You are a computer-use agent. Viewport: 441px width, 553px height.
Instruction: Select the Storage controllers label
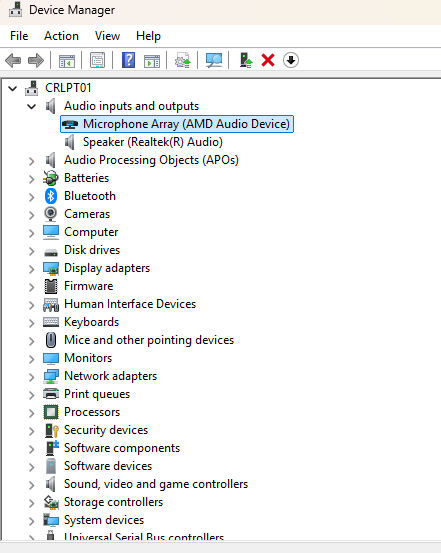[113, 502]
